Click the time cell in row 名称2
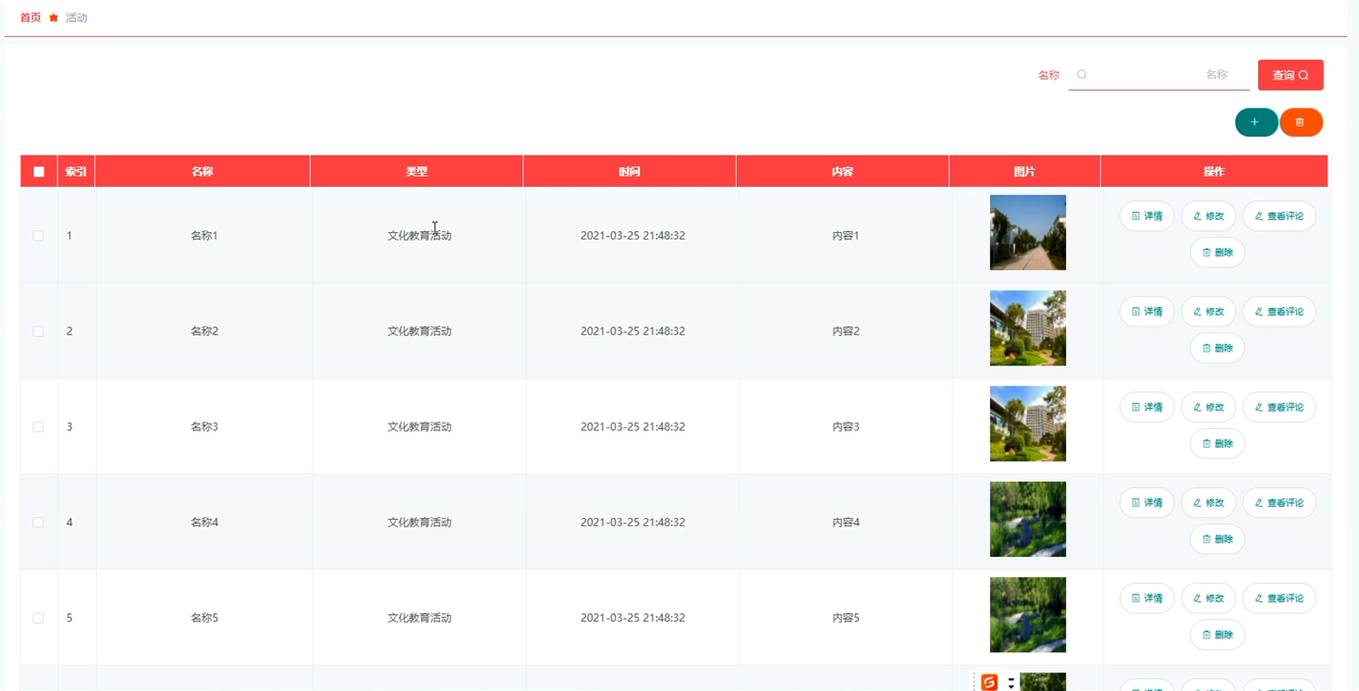1359x691 pixels. (633, 331)
